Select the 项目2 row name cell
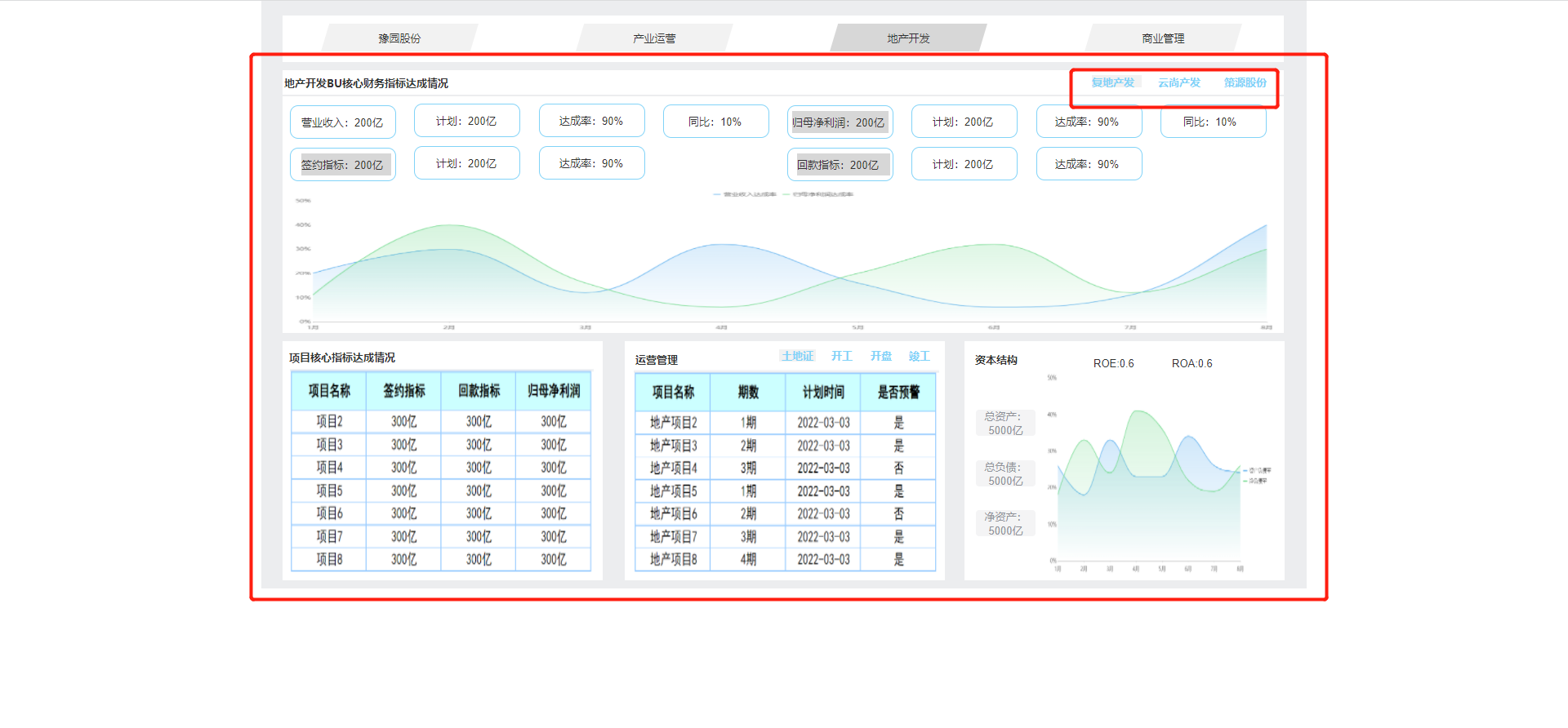This screenshot has width=1568, height=728. coord(329,422)
